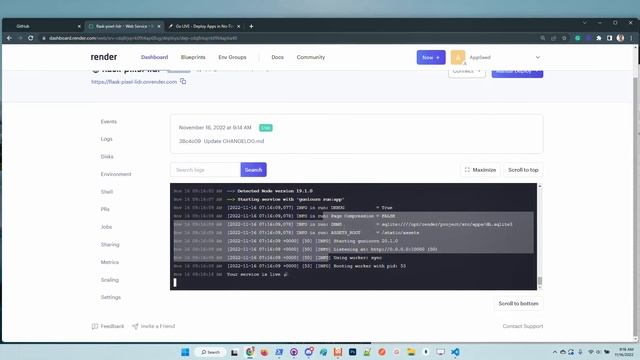Go to Disks in the sidebar
Screen dimensions: 640x360
[x=107, y=156]
